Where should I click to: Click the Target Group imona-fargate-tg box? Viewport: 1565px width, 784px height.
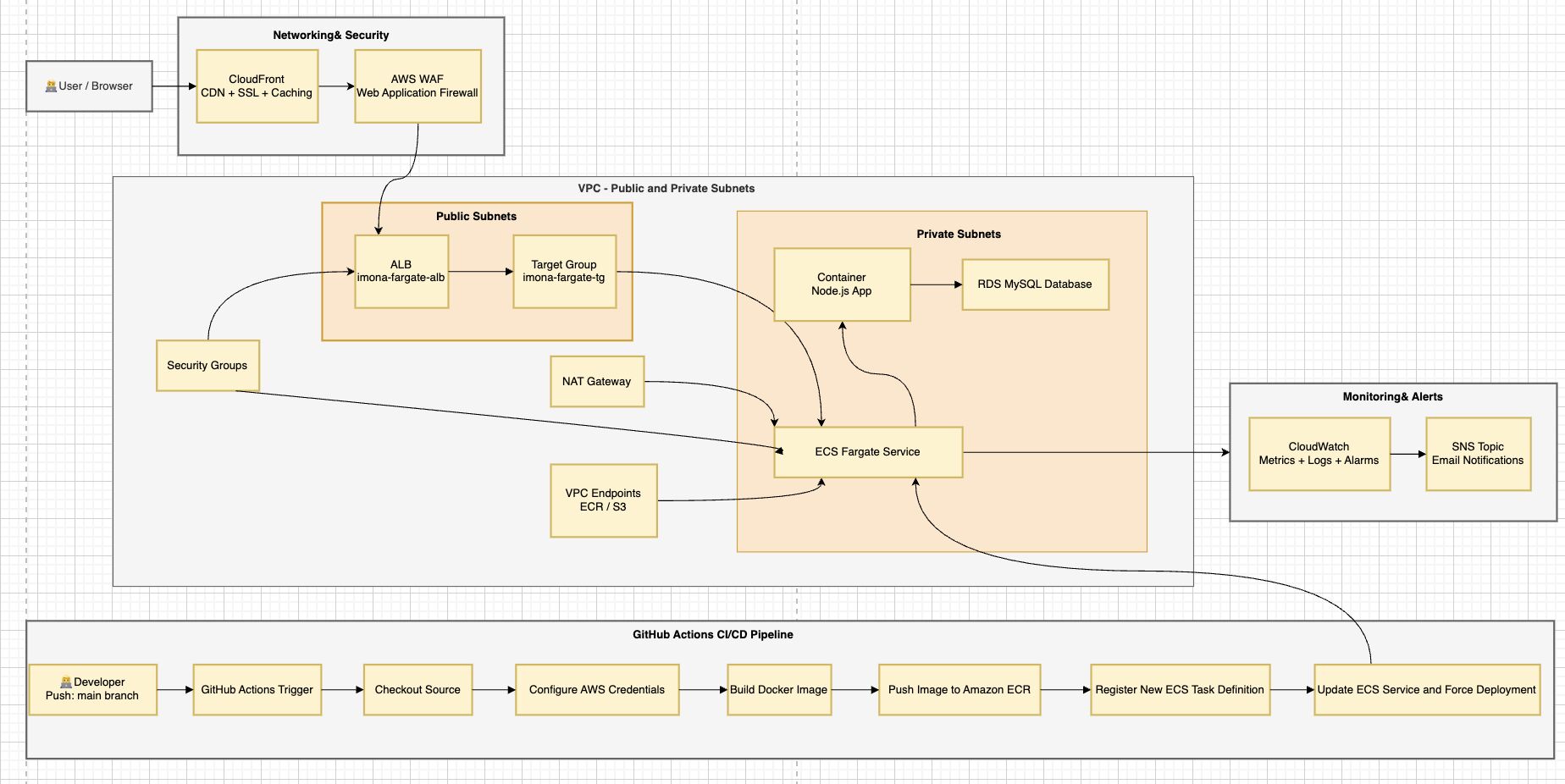tap(564, 272)
